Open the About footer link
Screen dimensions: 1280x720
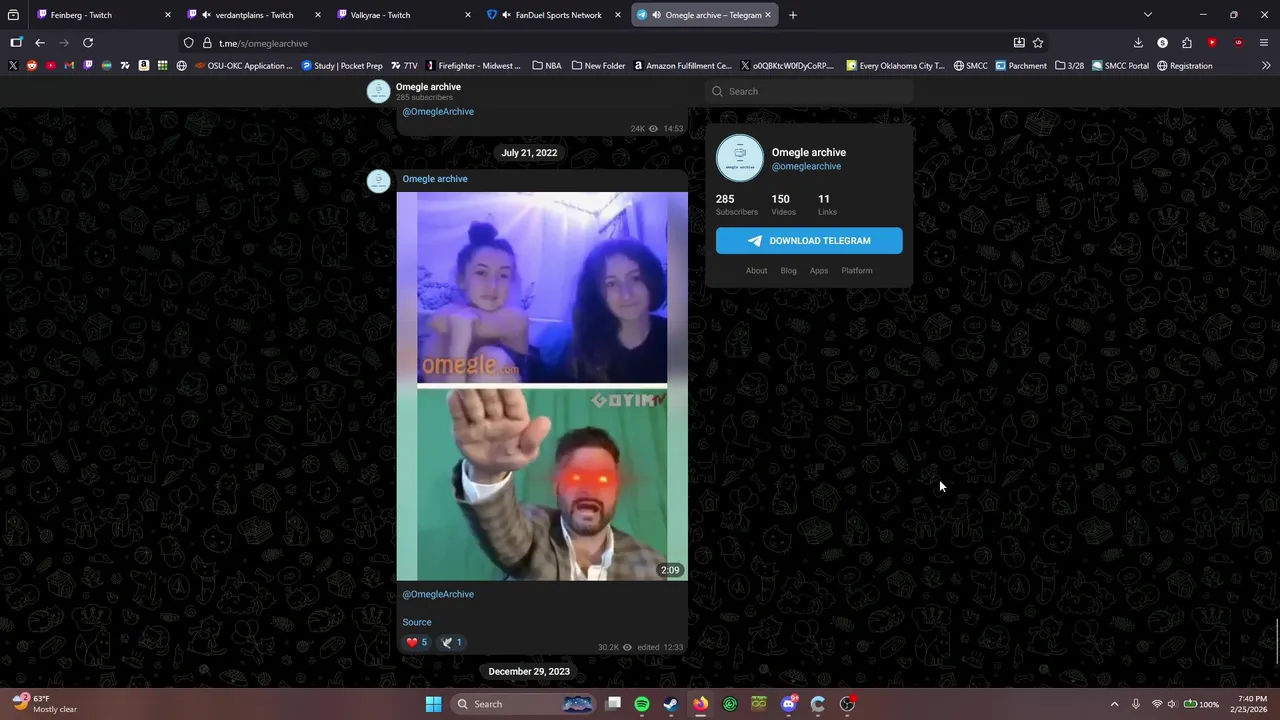756,271
